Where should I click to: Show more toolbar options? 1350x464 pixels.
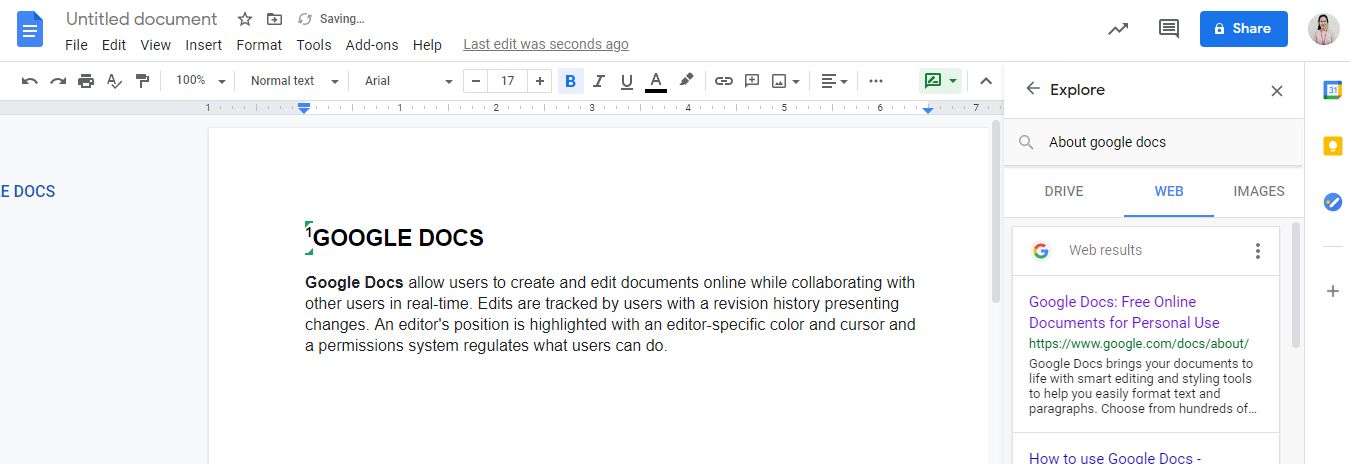pyautogui.click(x=876, y=81)
